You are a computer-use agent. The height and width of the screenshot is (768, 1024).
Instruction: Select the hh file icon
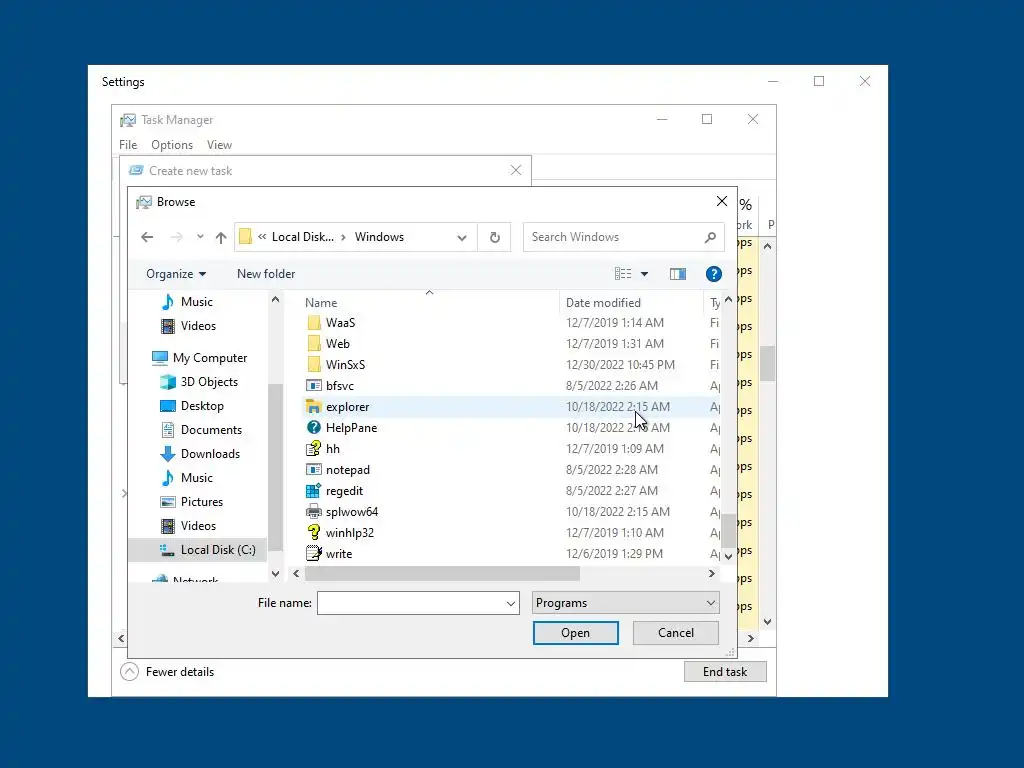click(x=313, y=449)
